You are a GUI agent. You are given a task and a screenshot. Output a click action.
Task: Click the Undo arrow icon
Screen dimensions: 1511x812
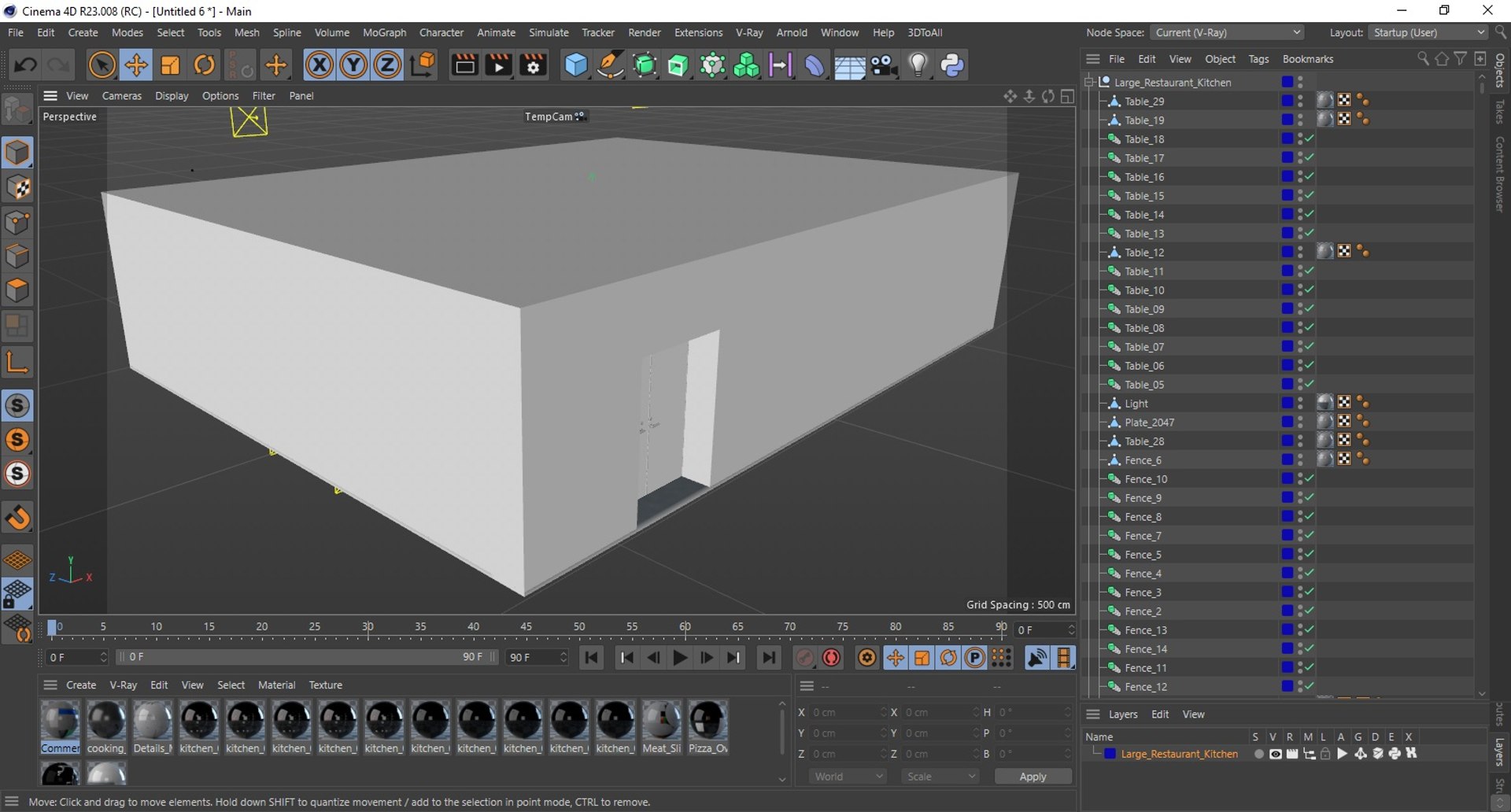click(25, 65)
